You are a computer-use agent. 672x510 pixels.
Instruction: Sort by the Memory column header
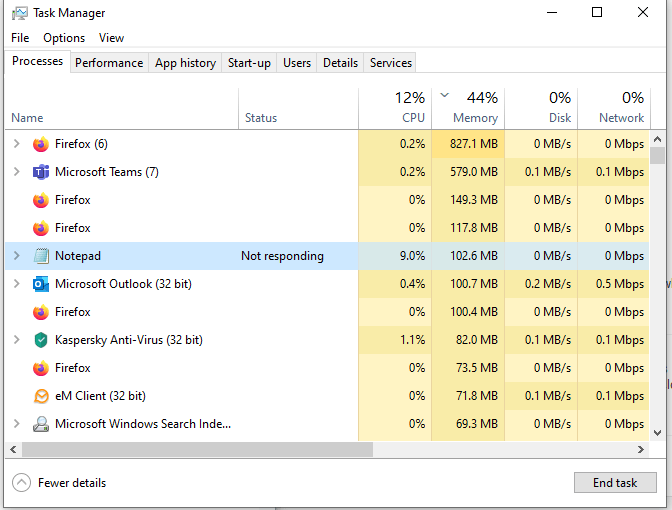click(468, 108)
